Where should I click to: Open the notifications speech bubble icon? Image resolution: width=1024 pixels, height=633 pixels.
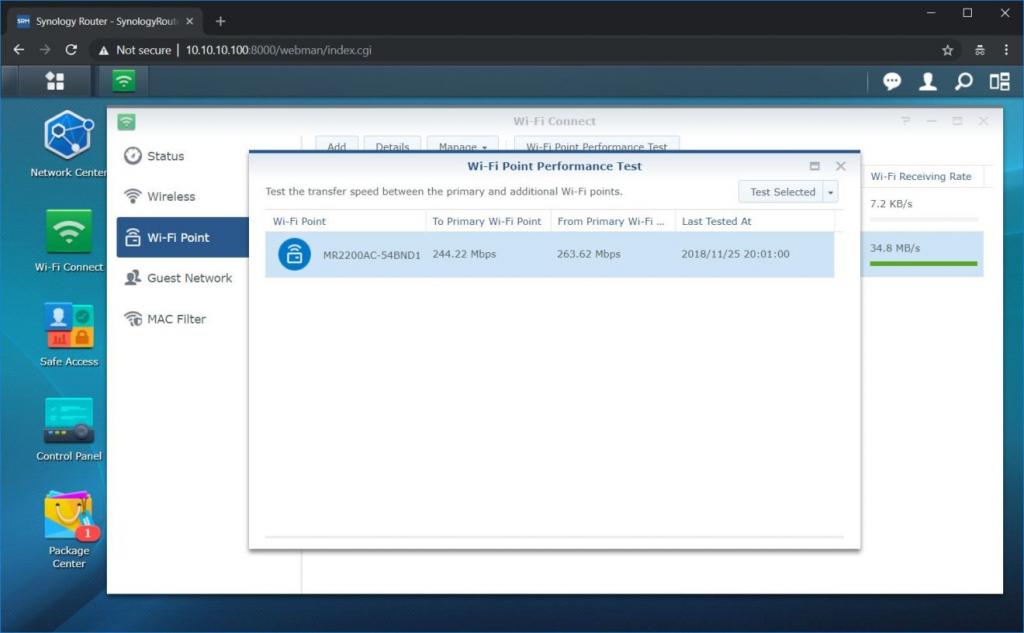[x=891, y=81]
